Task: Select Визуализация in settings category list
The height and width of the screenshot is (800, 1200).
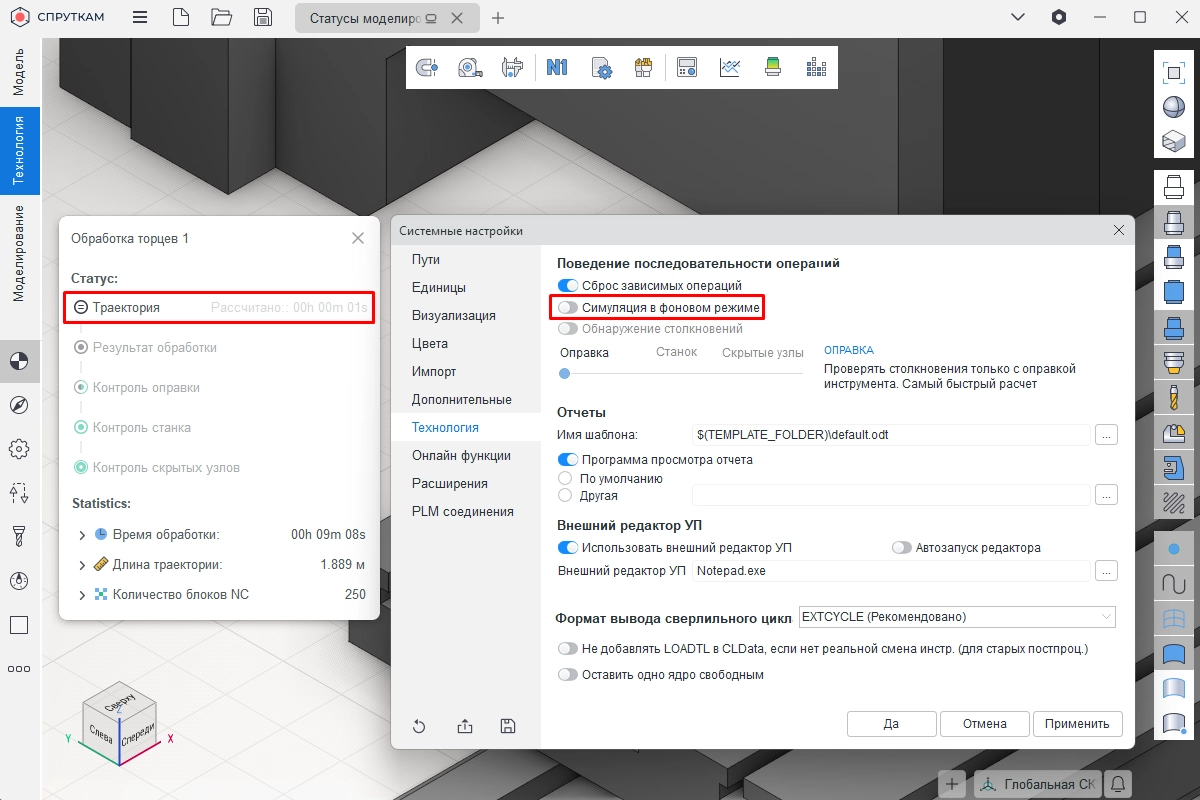Action: (453, 315)
